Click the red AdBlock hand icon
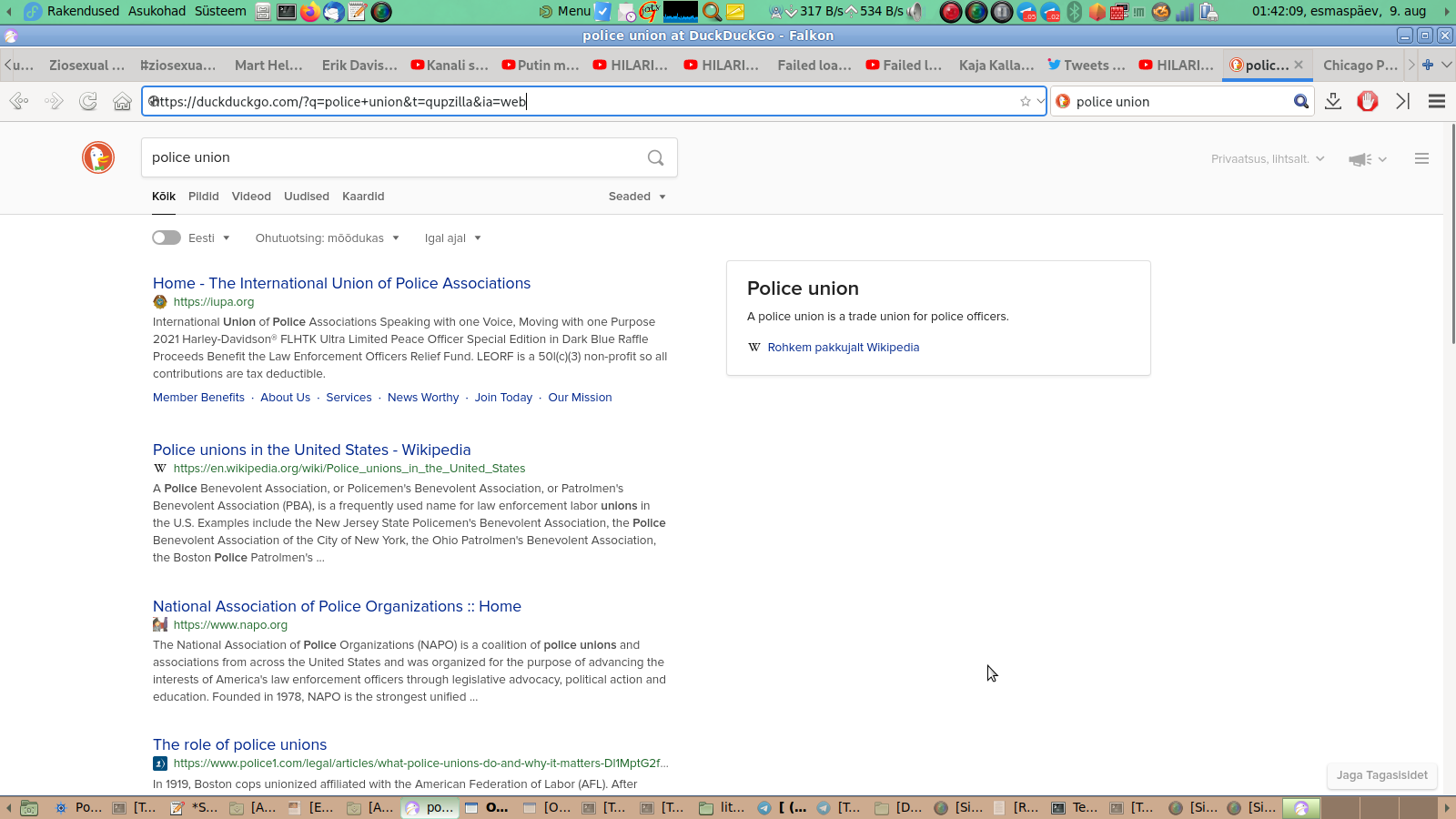Image resolution: width=1456 pixels, height=819 pixels. tap(1367, 101)
